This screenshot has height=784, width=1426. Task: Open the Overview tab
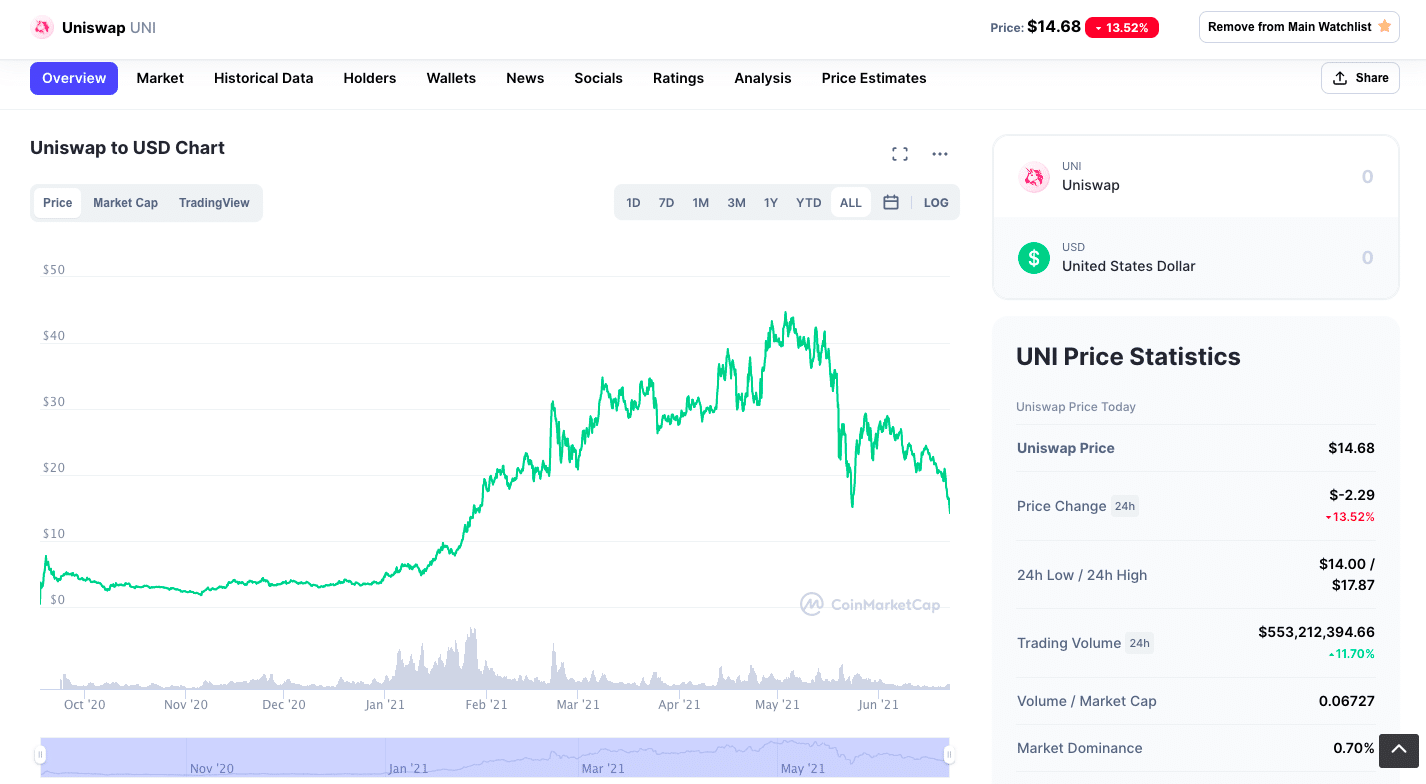[x=74, y=78]
